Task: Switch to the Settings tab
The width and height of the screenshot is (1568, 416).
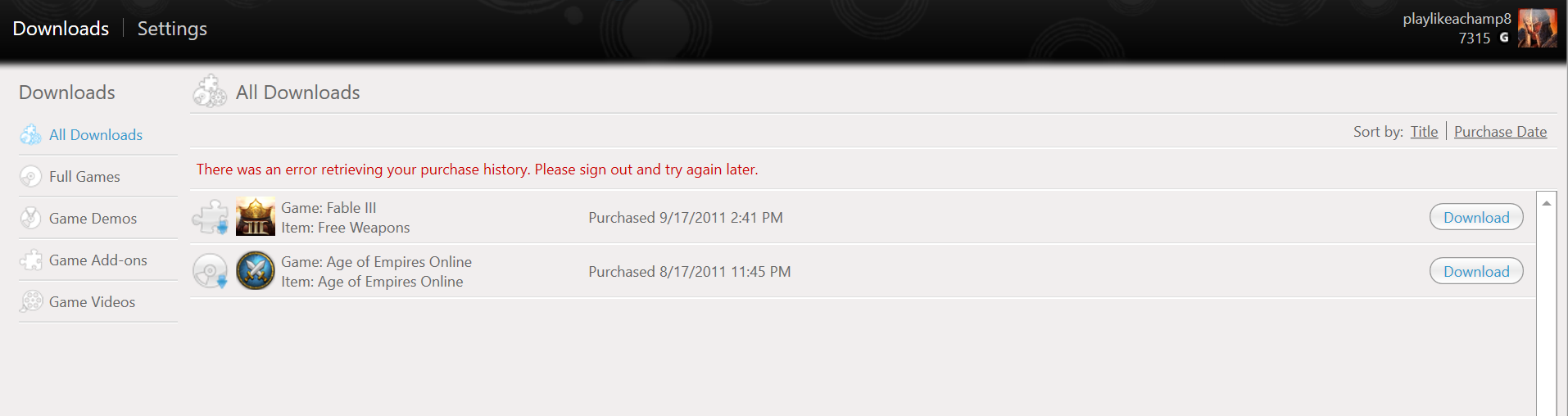Action: pyautogui.click(x=172, y=29)
